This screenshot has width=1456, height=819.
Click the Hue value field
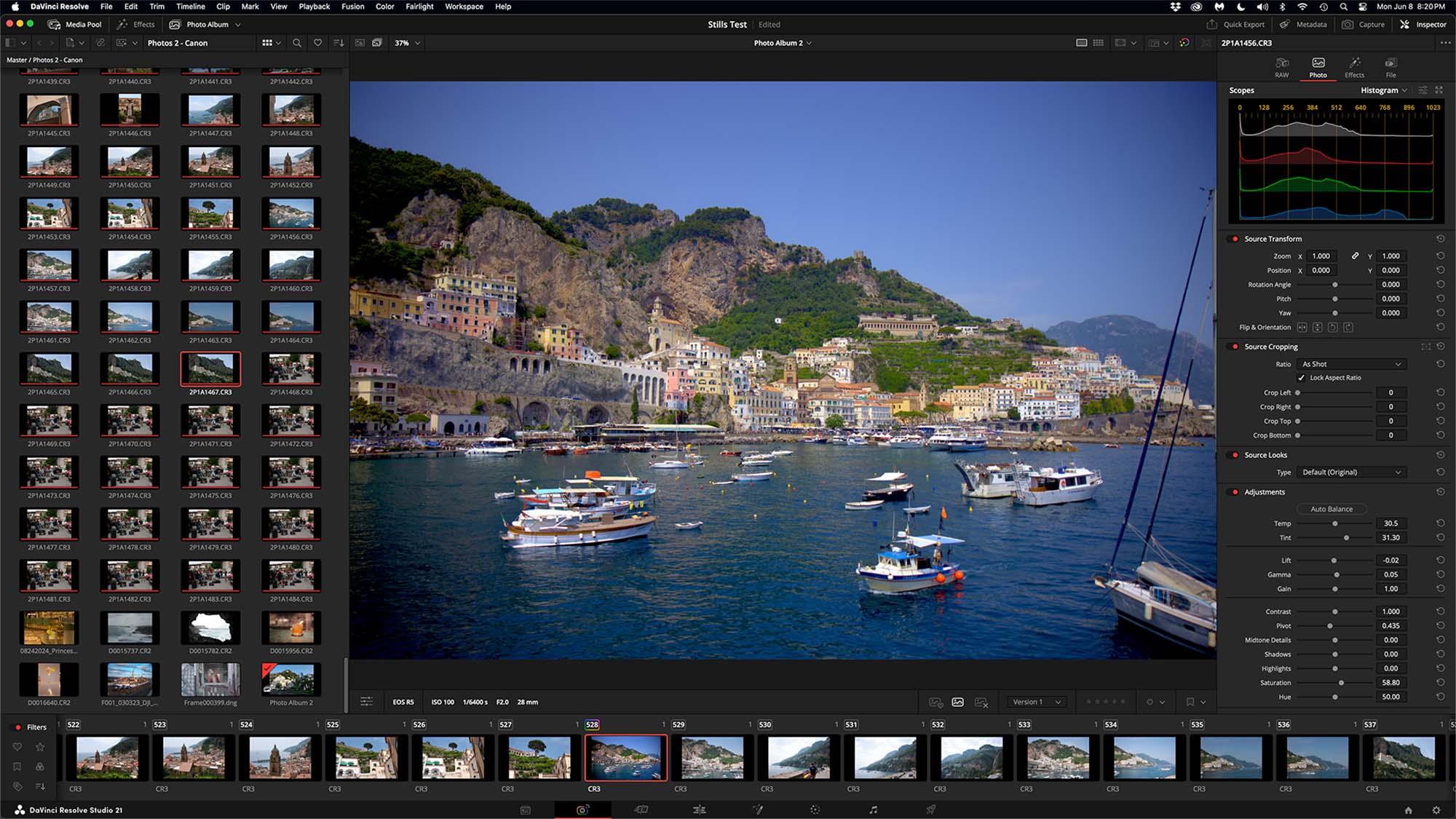click(x=1390, y=697)
